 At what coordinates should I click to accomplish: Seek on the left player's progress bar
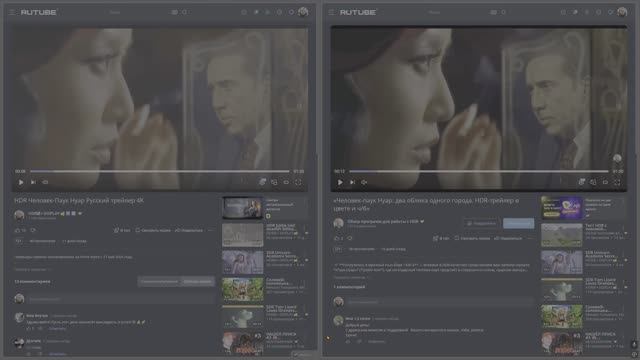(160, 171)
